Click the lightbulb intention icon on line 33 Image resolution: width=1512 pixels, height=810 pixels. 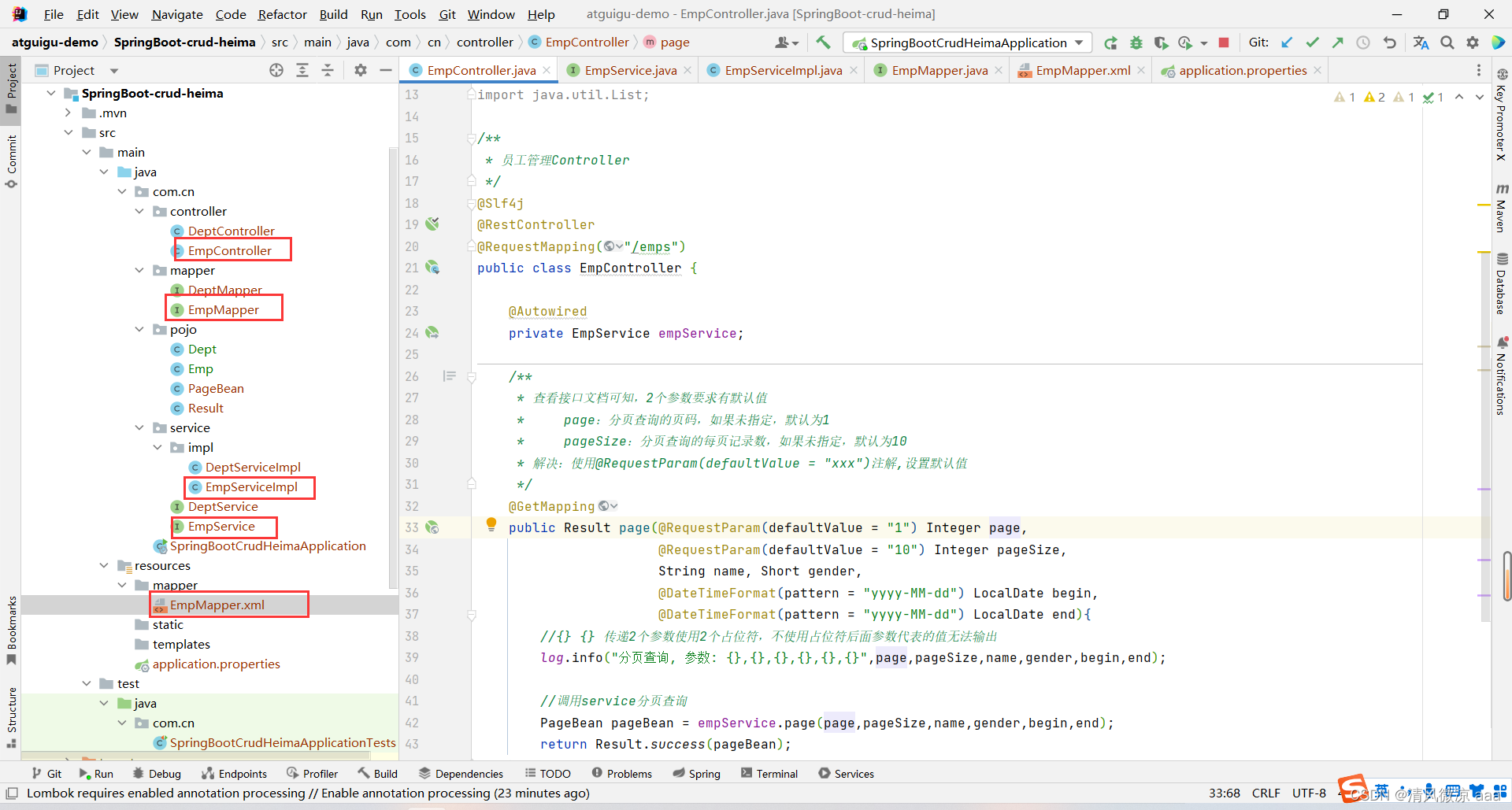pyautogui.click(x=491, y=524)
